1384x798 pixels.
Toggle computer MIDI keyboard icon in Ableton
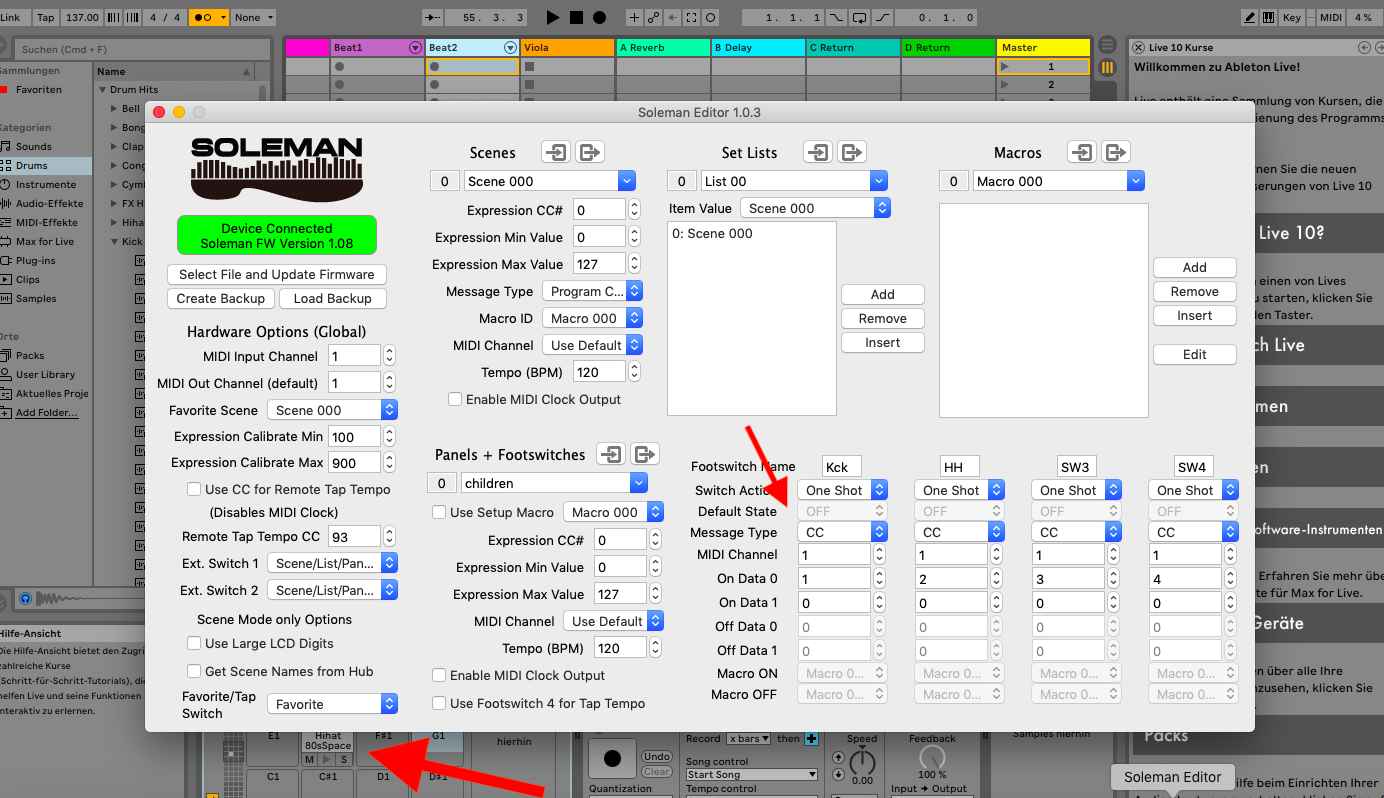1270,18
